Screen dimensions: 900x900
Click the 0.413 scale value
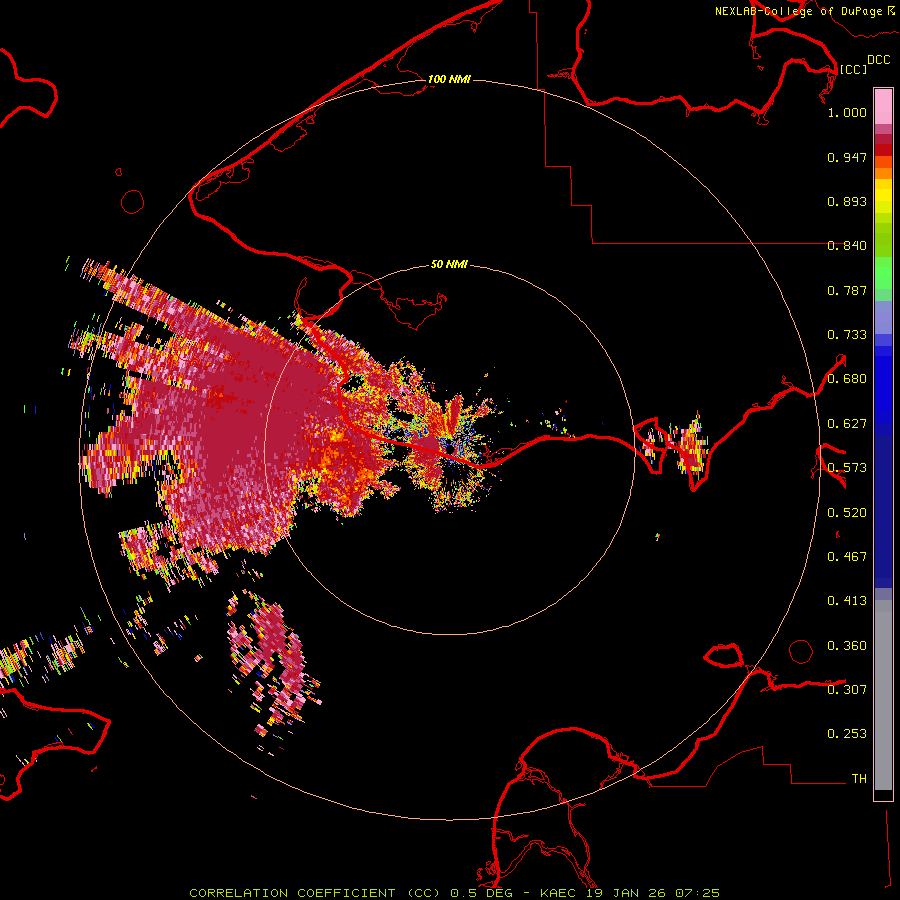point(847,601)
